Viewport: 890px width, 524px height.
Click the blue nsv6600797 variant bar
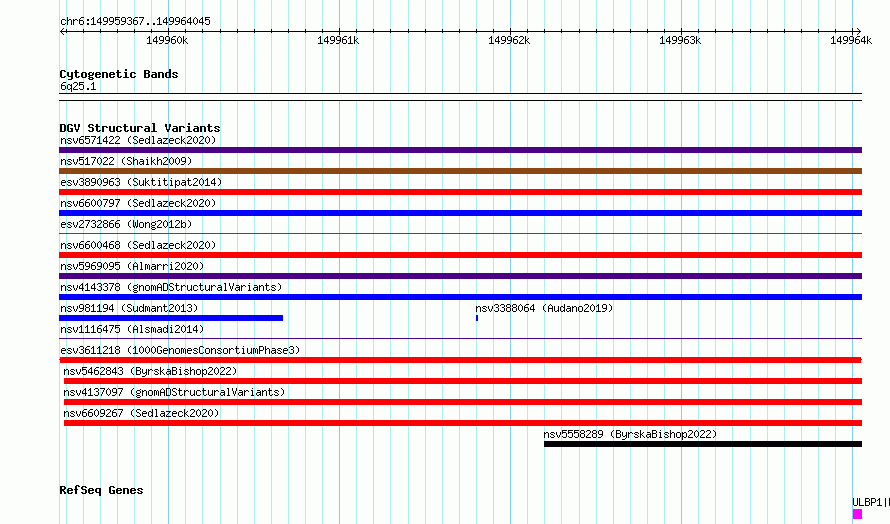tap(460, 213)
